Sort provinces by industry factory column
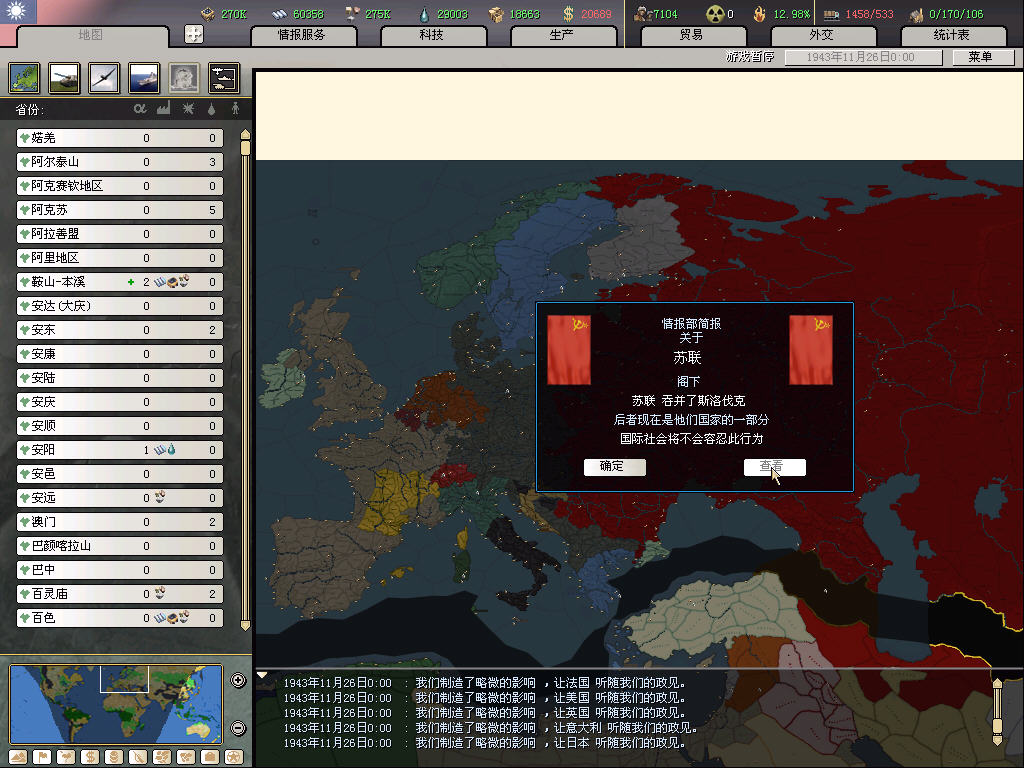The width and height of the screenshot is (1024, 768). point(163,108)
